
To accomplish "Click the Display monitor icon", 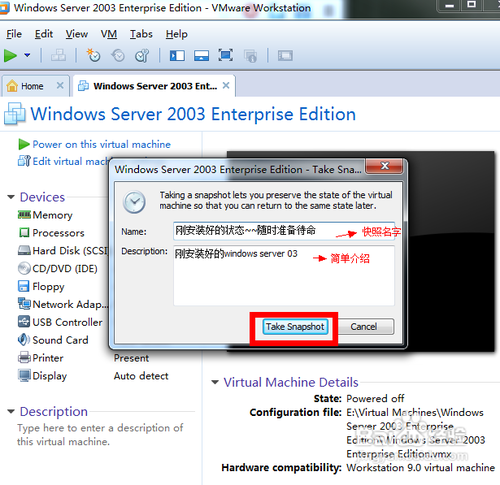I will [24, 375].
